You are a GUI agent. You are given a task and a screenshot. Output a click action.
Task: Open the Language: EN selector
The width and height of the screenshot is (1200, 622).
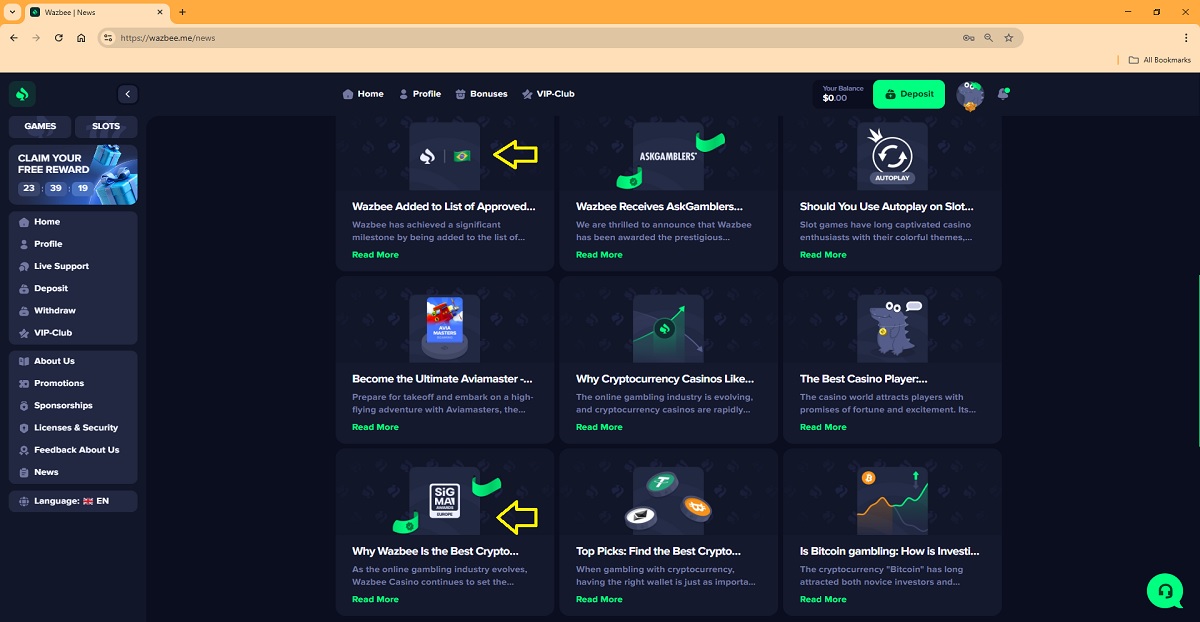[73, 501]
